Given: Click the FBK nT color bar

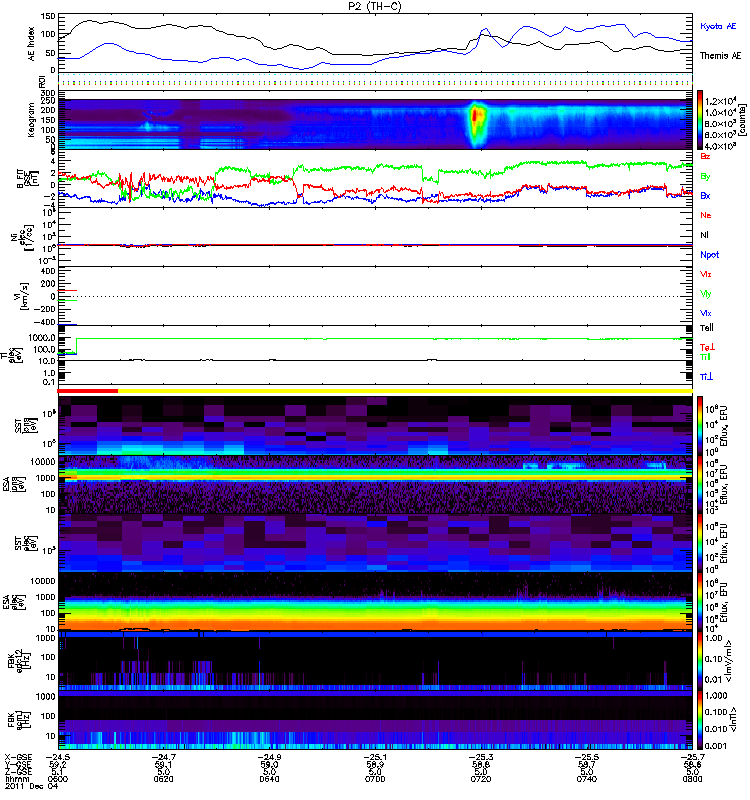Looking at the screenshot, I should click(700, 720).
